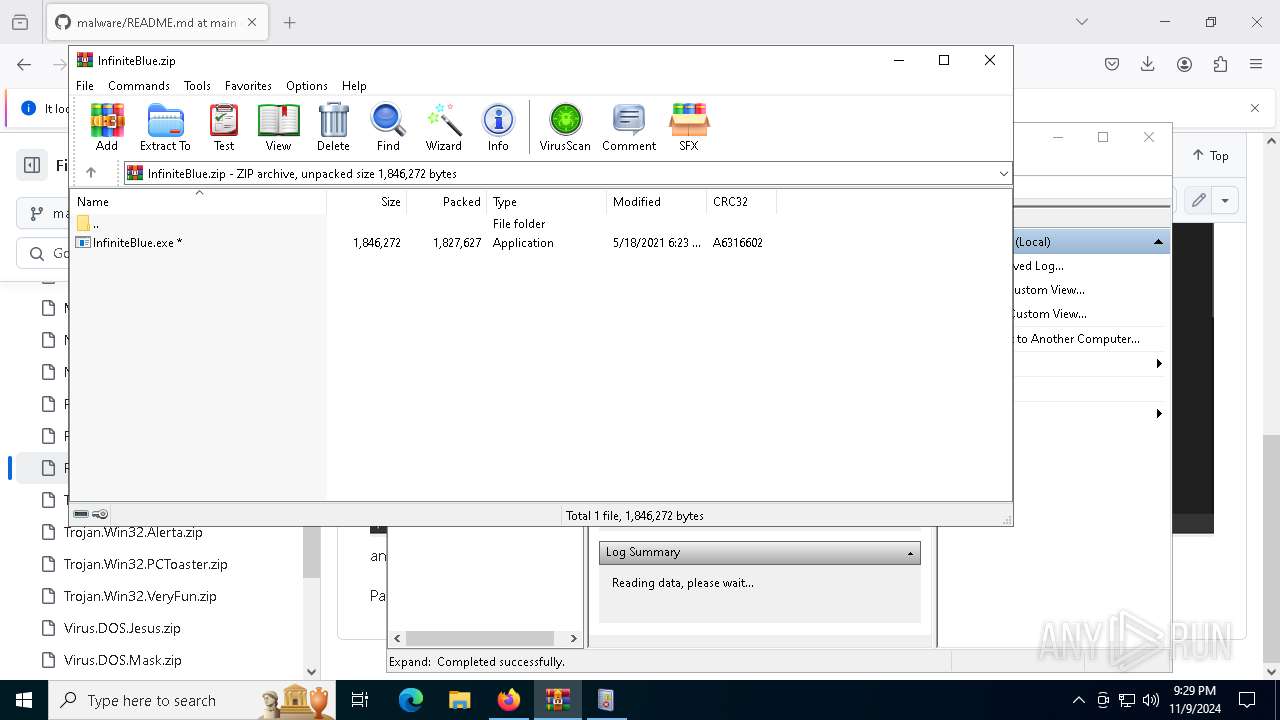The height and width of the screenshot is (720, 1280).
Task: Open the Favorites menu
Action: [x=248, y=86]
